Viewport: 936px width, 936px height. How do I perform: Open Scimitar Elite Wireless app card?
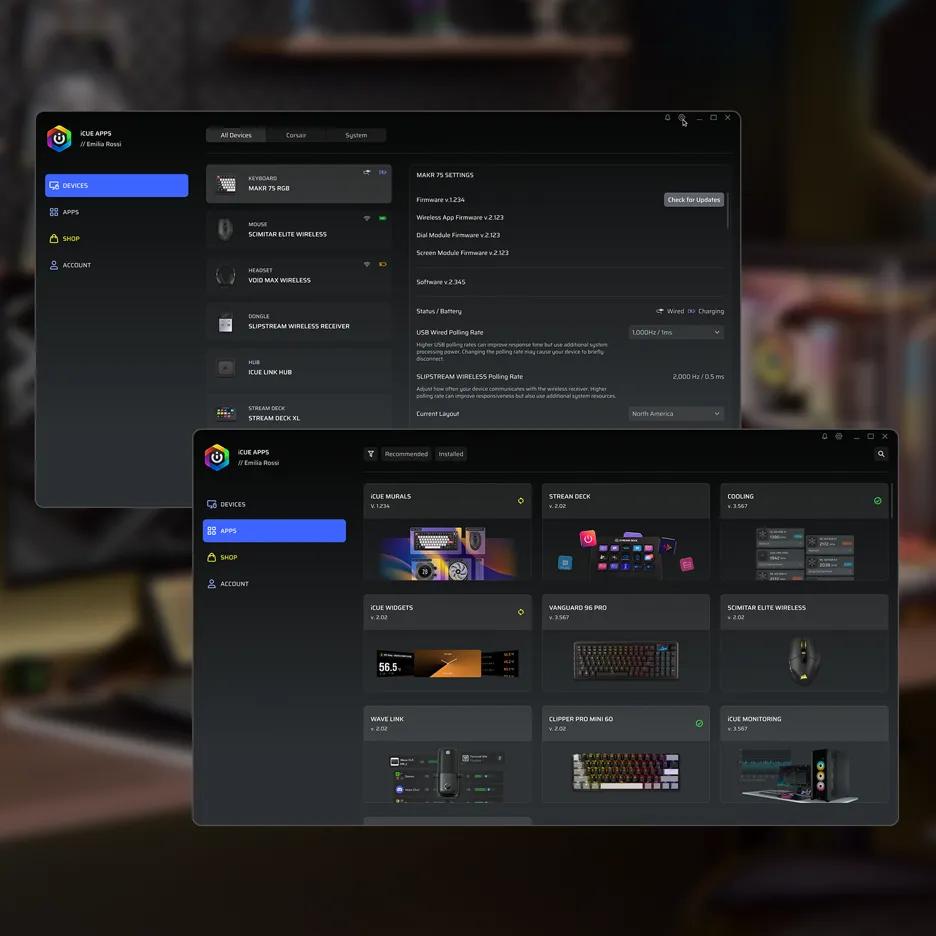point(804,643)
